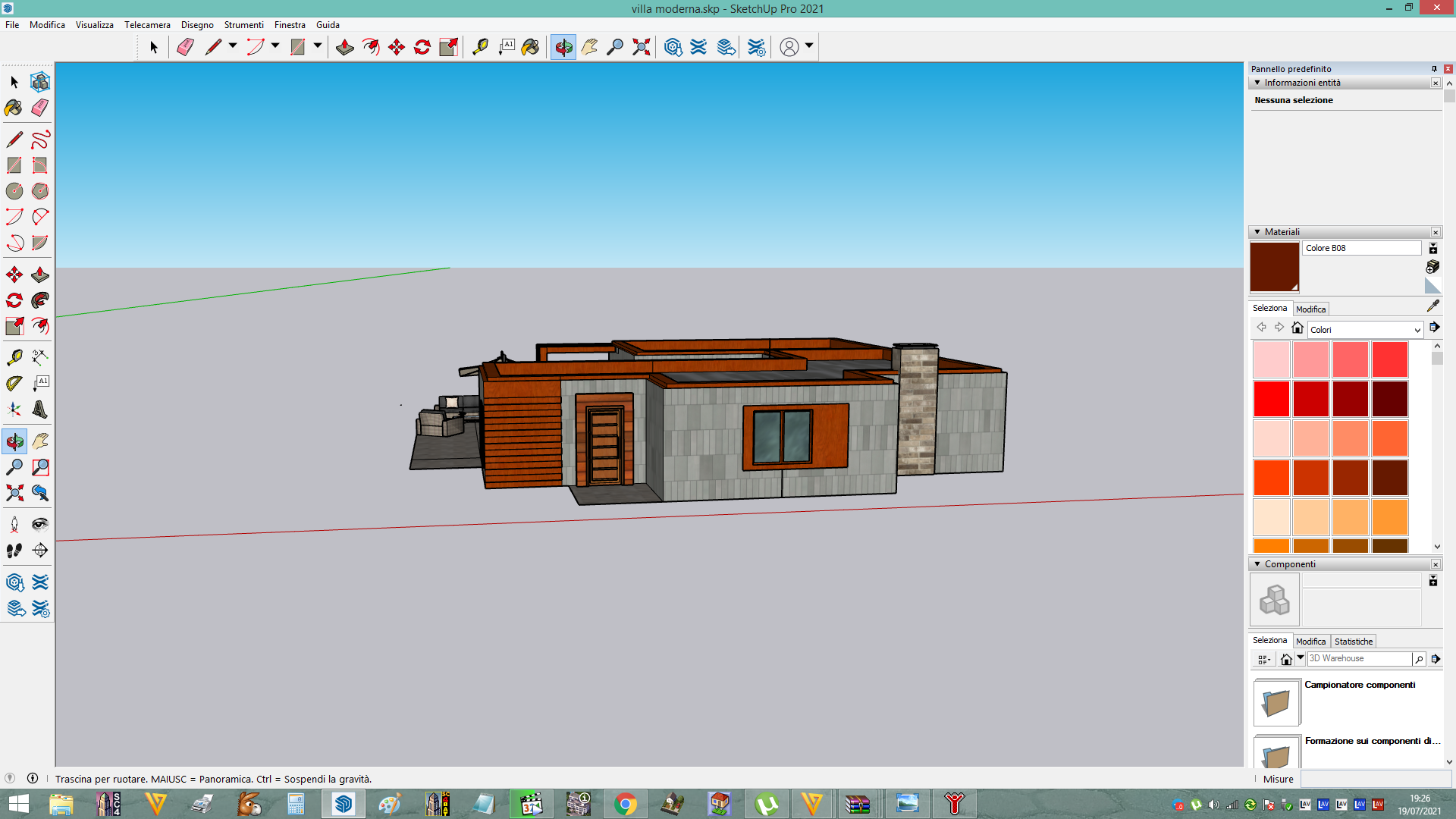The image size is (1456, 819).
Task: Pick the lightest pink swatch
Action: coord(1272,359)
